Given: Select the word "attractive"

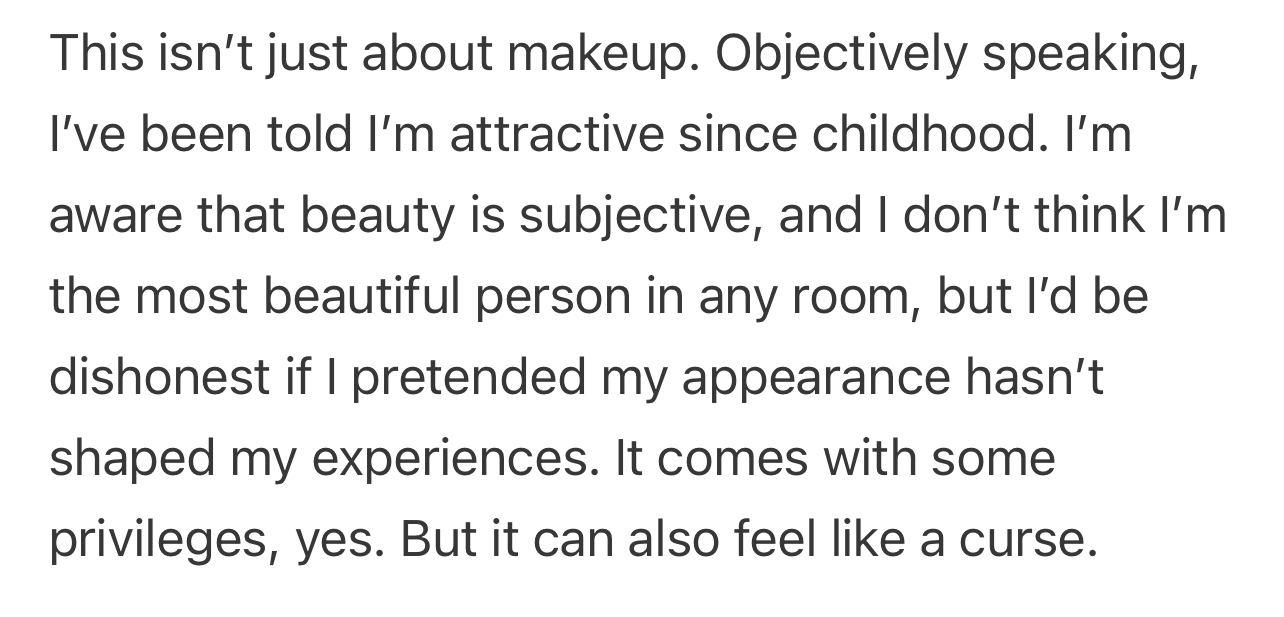Looking at the screenshot, I should pos(557,135).
